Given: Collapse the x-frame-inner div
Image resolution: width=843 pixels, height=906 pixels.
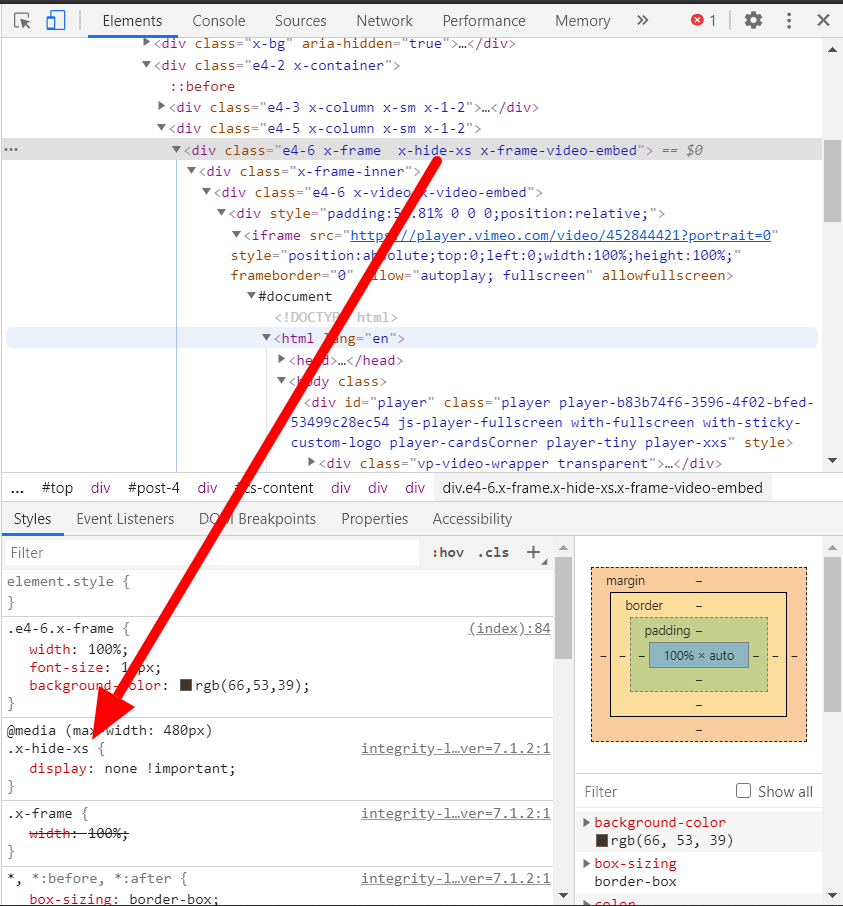Looking at the screenshot, I should pos(192,170).
